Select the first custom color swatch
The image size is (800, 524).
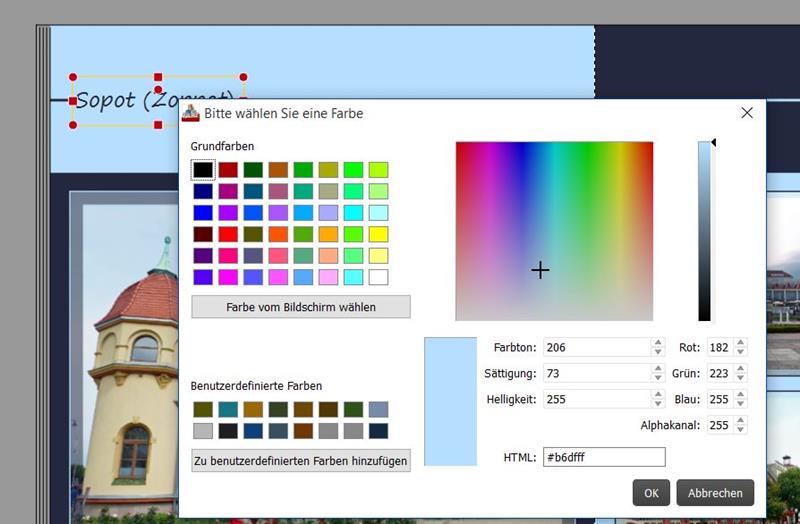coord(203,410)
